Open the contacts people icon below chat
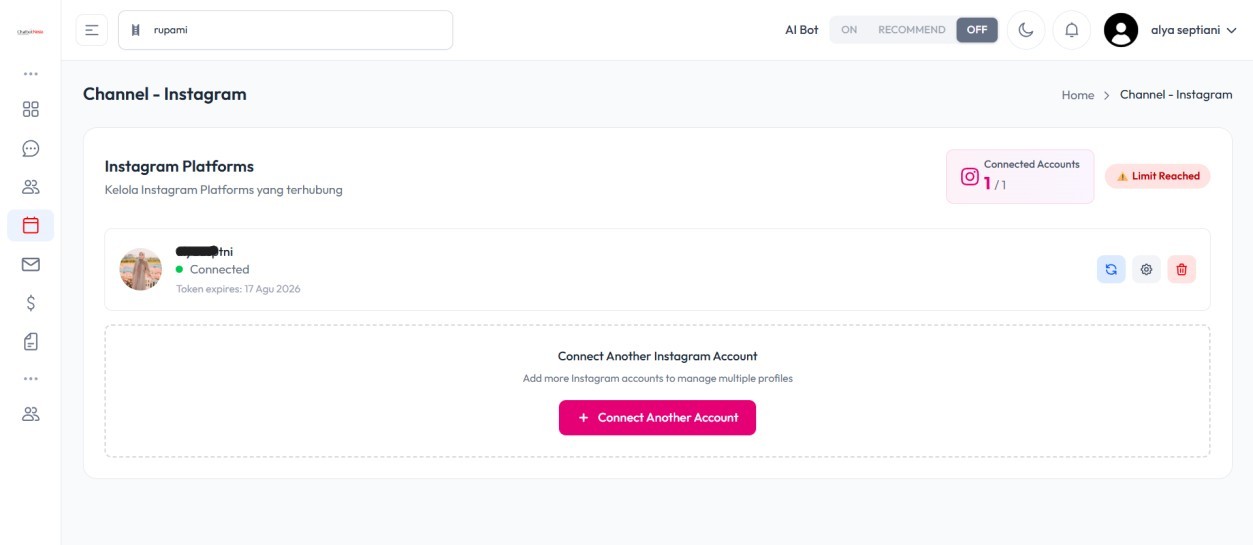 coord(30,187)
